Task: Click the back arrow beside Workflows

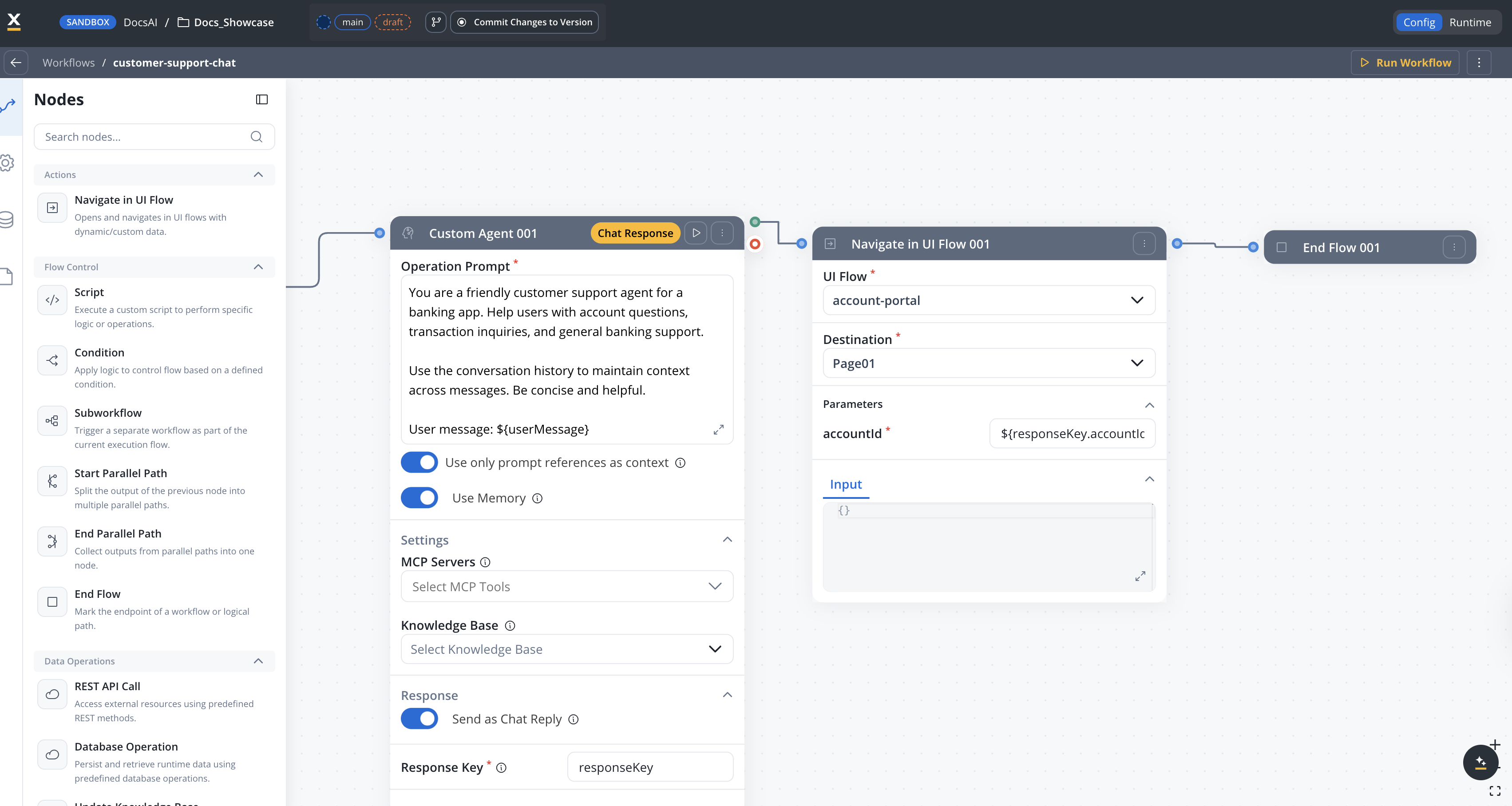Action: tap(16, 63)
